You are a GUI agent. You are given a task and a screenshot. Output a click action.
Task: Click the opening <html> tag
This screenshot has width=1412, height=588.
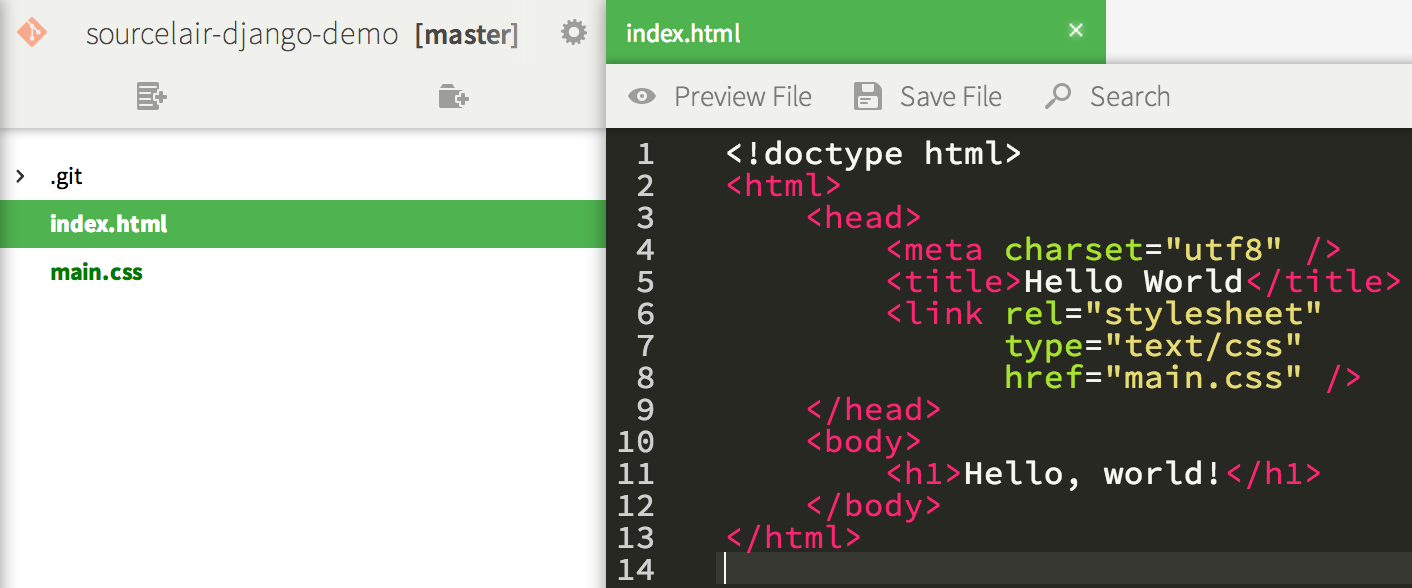pyautogui.click(x=783, y=186)
